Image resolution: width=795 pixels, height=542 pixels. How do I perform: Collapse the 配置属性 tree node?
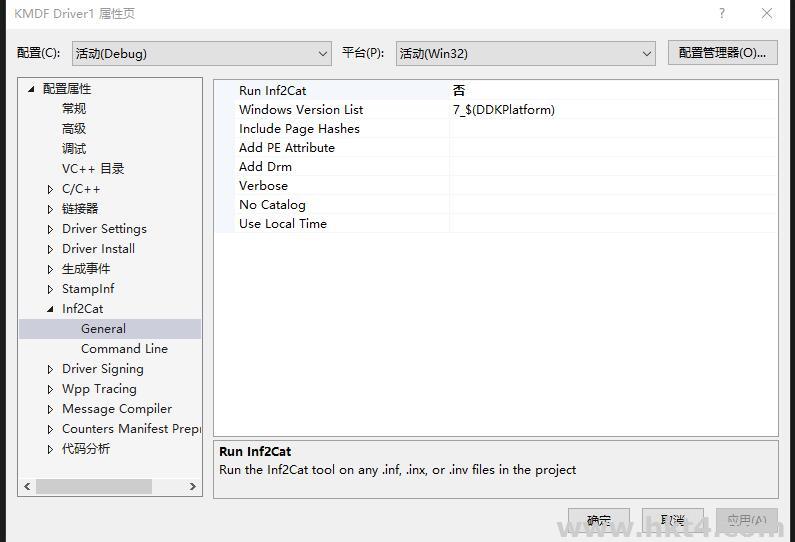pyautogui.click(x=31, y=89)
